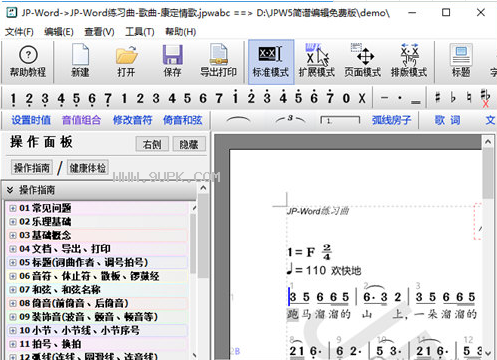Expand the 02 乐理基础 tree node
497x360 pixels.
pos(13,222)
